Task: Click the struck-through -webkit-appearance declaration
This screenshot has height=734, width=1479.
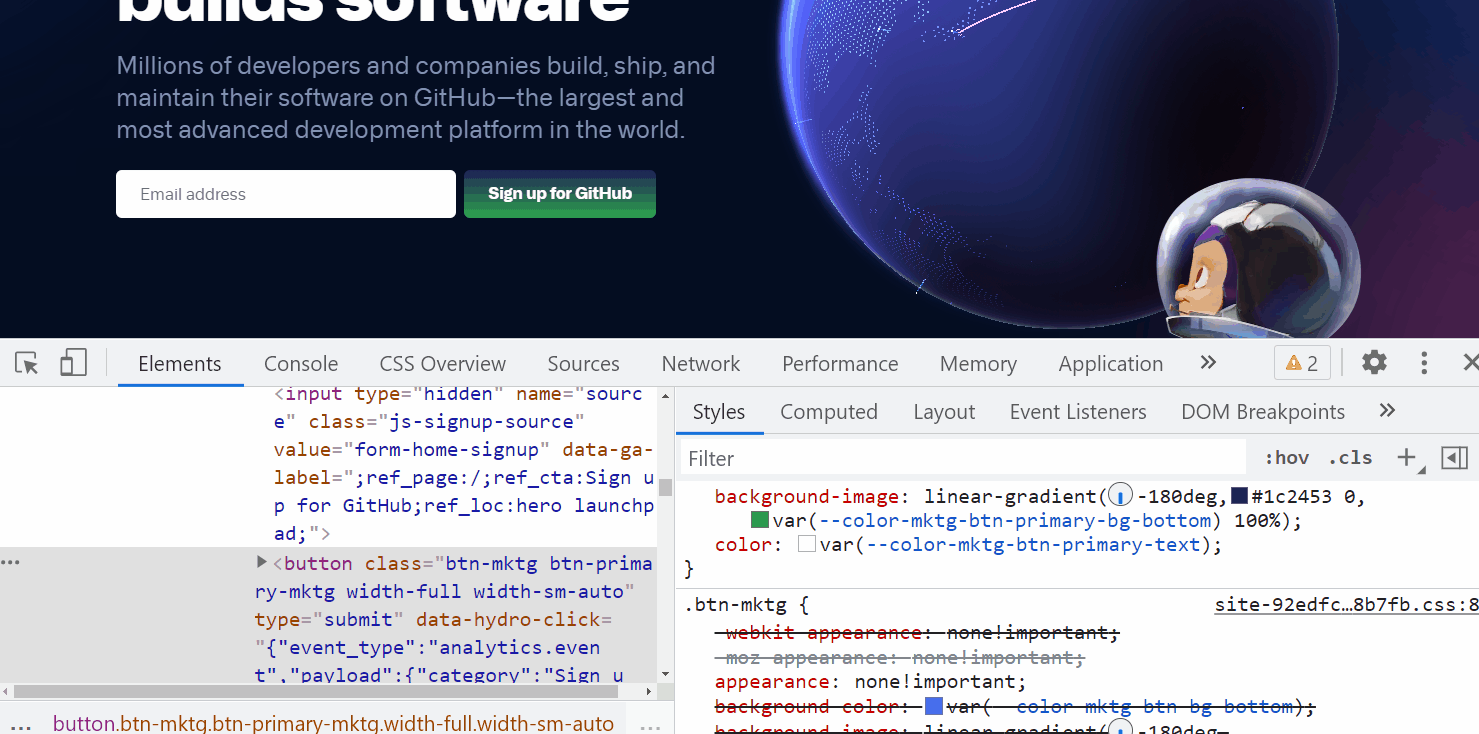Action: 917,633
